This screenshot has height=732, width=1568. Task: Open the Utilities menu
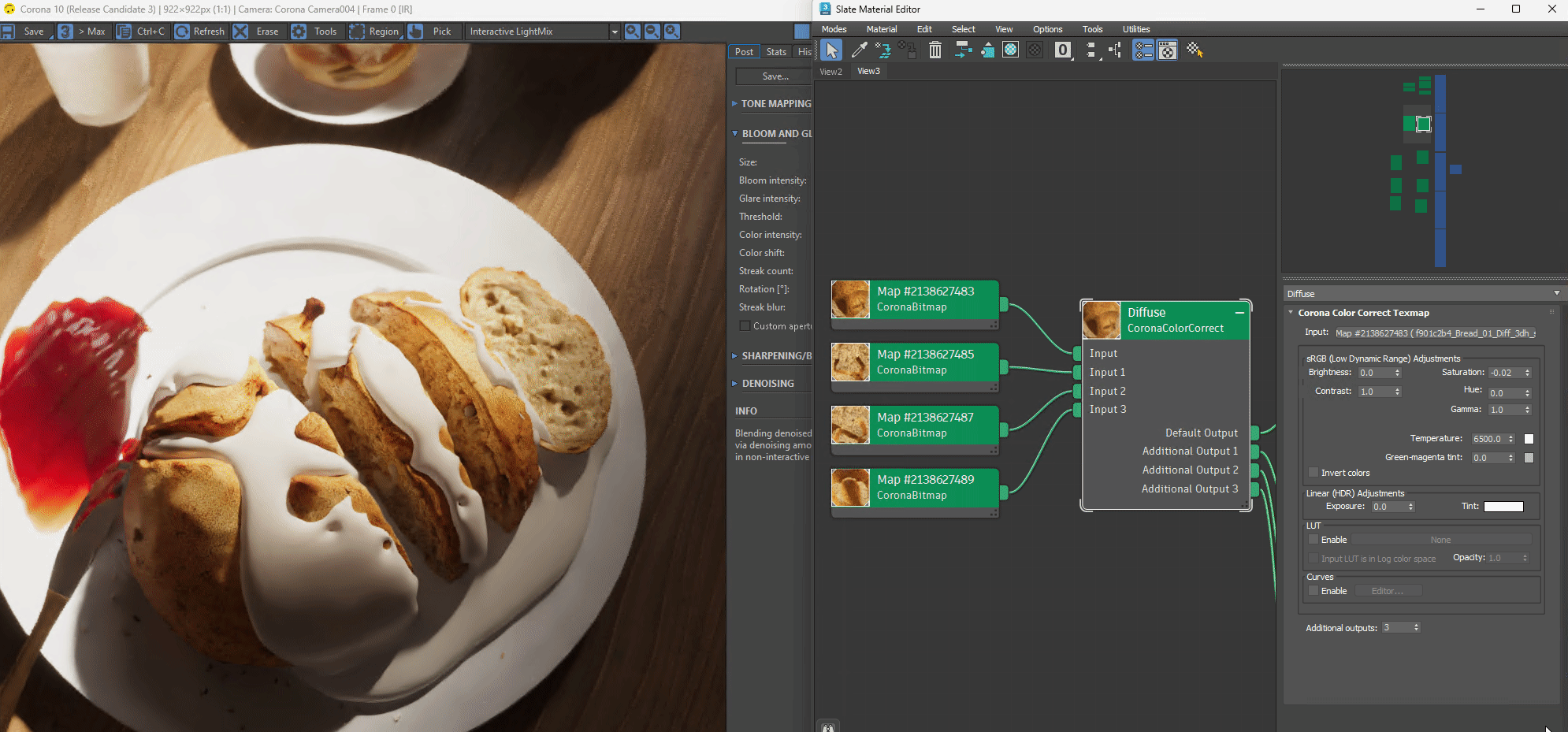pyautogui.click(x=1136, y=29)
